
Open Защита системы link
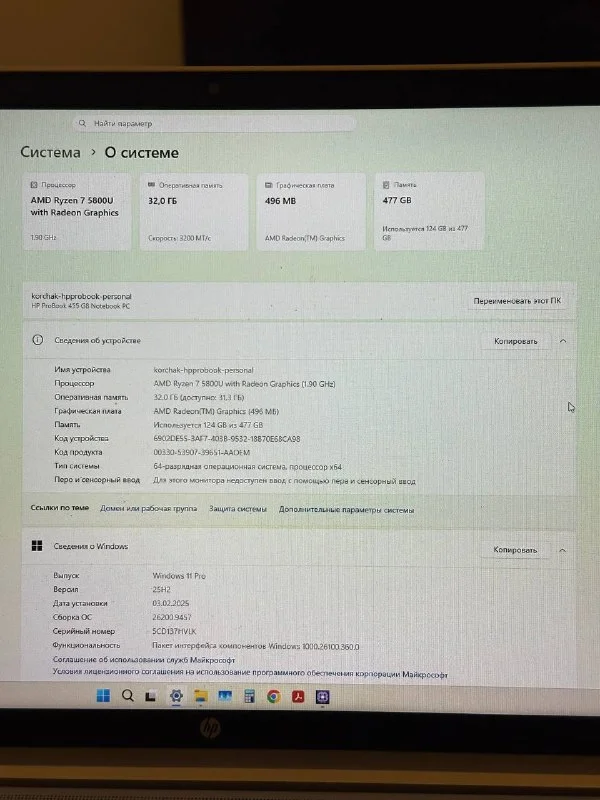pyautogui.click(x=238, y=509)
